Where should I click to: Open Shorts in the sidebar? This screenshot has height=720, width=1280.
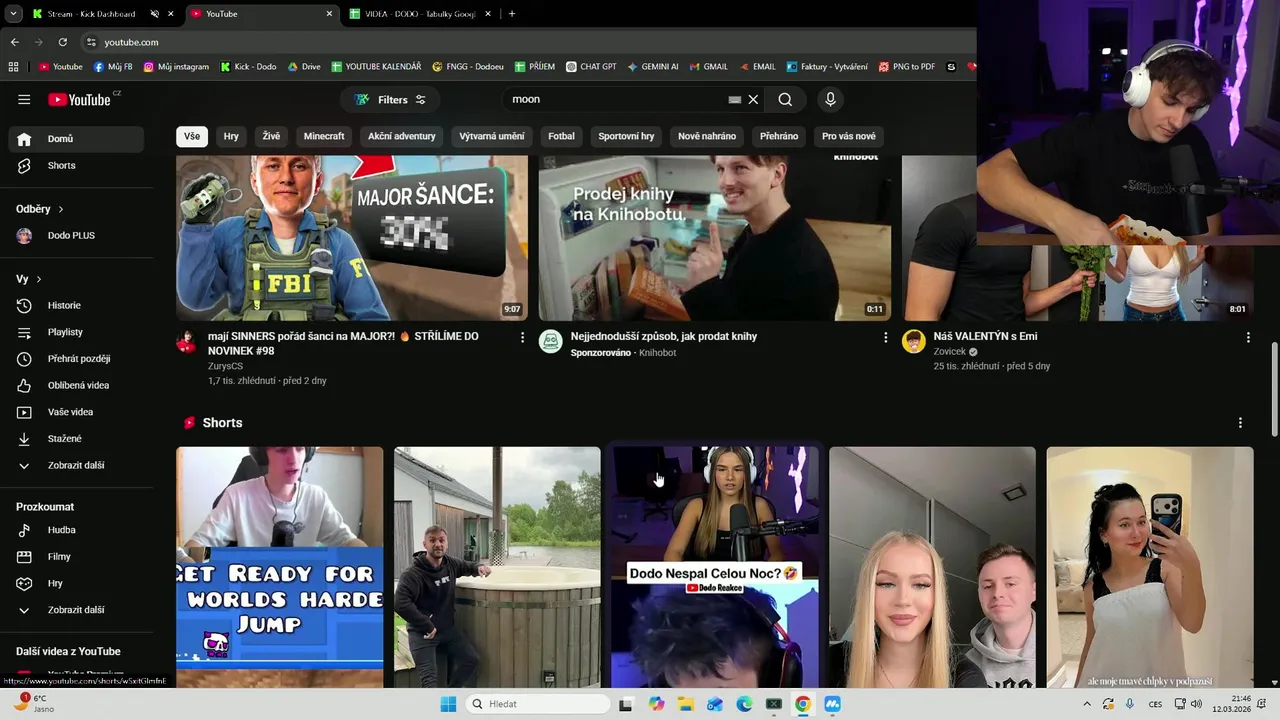[76, 165]
